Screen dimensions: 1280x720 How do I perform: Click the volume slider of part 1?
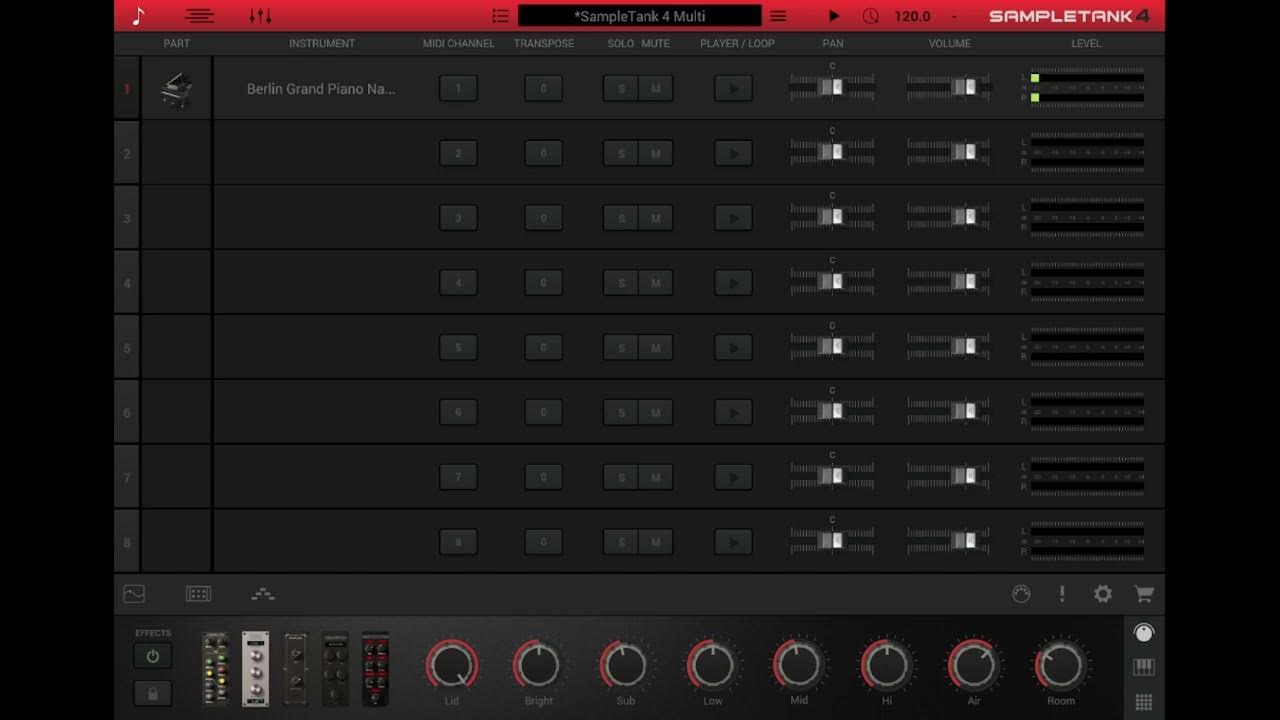pos(949,87)
